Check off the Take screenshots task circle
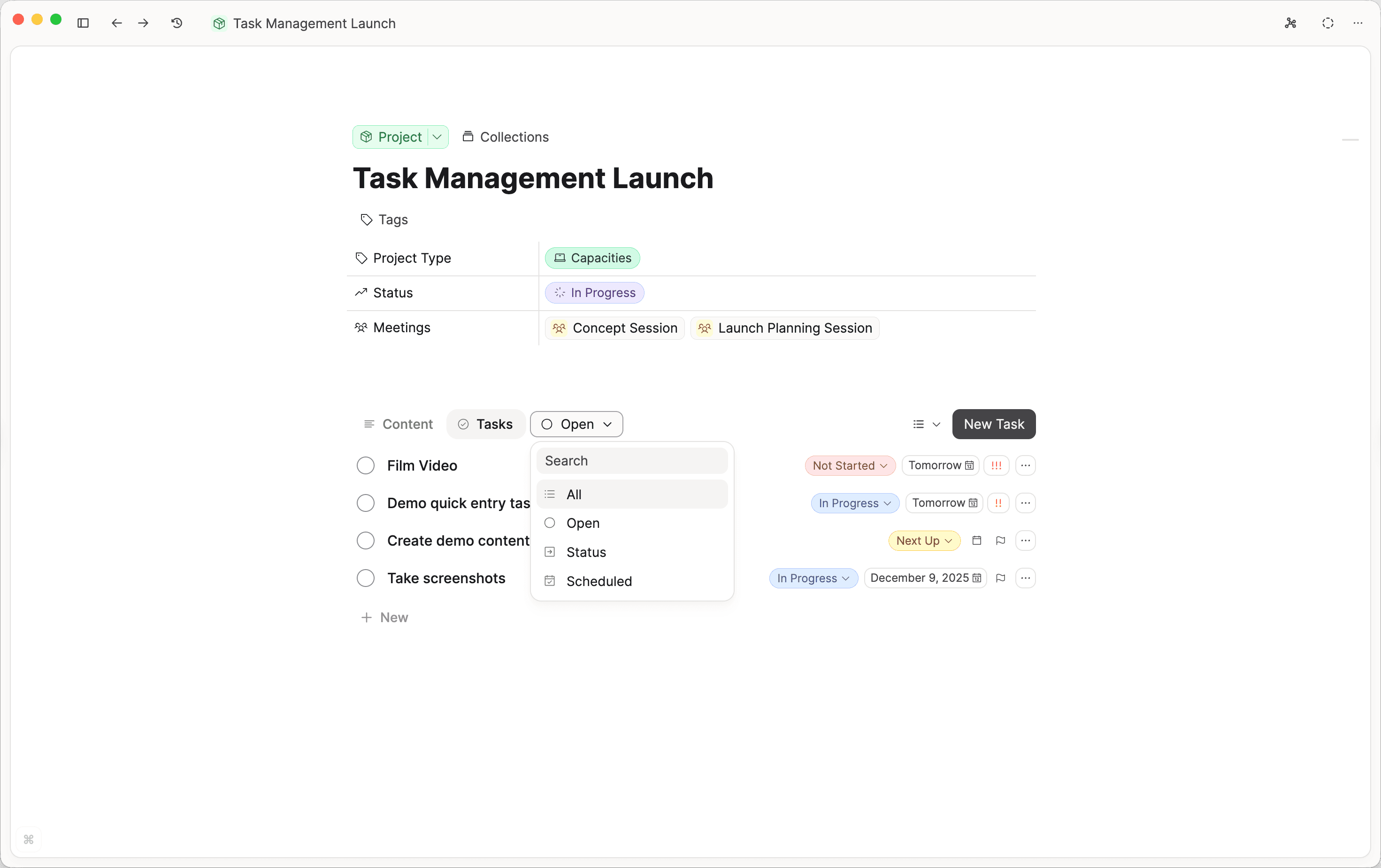1381x868 pixels. [x=366, y=578]
